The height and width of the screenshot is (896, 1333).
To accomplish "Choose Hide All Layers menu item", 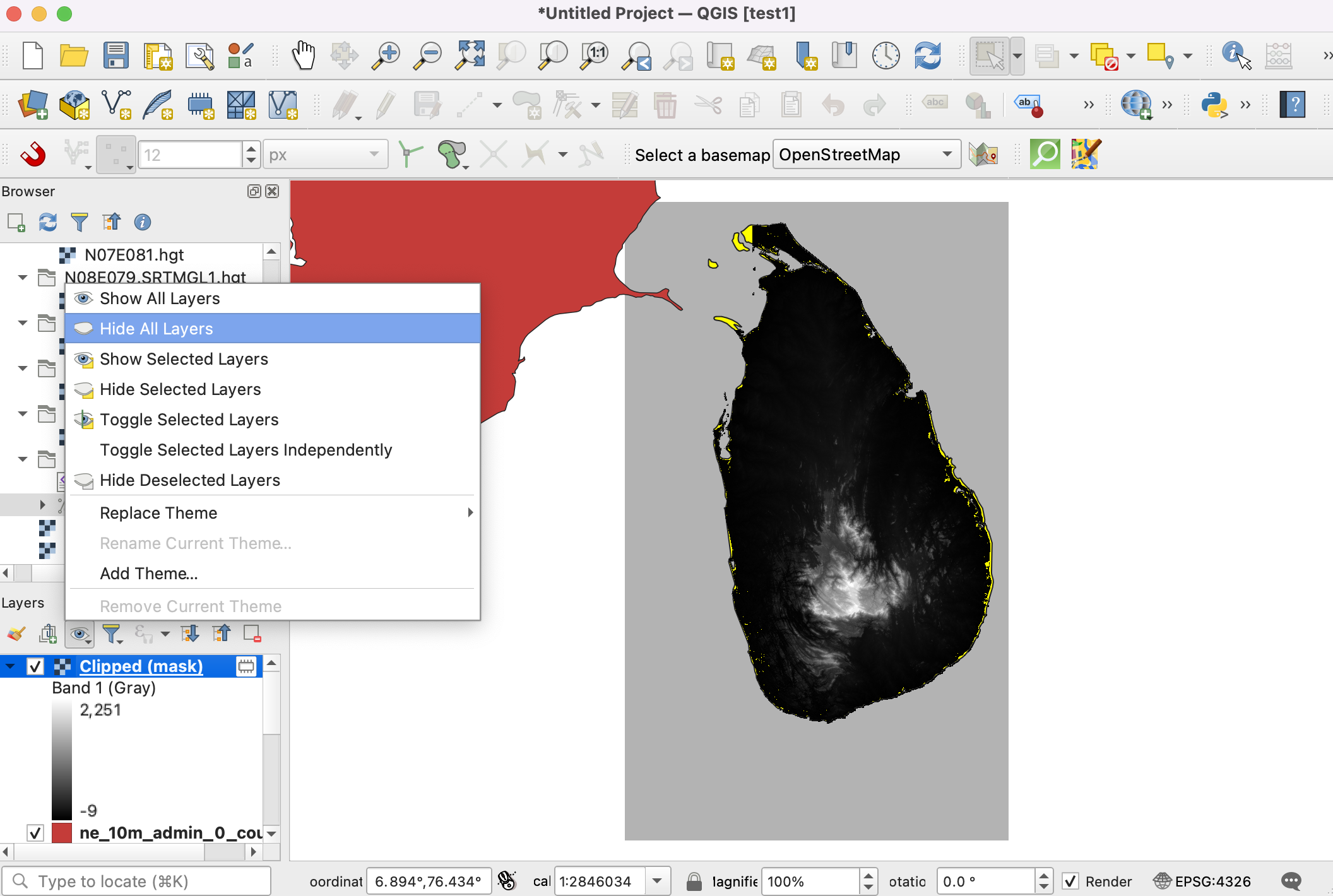I will 156,329.
